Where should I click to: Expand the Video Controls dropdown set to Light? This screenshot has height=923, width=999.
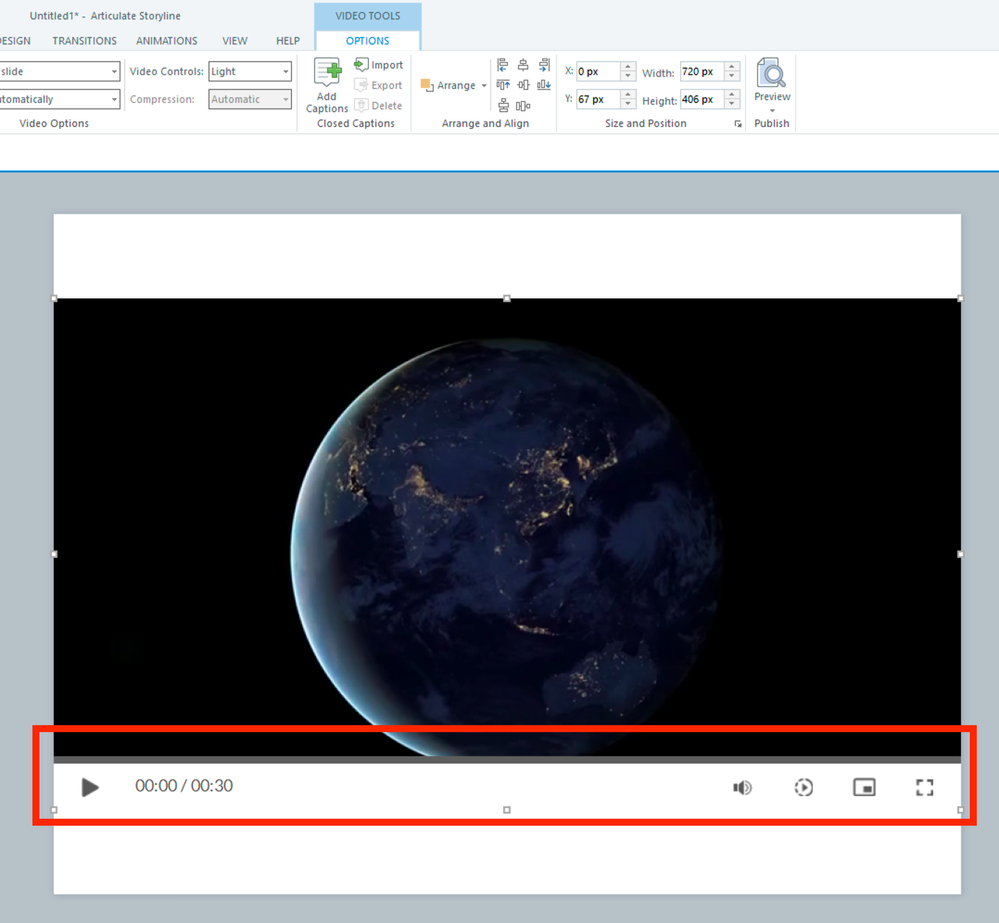pos(285,72)
